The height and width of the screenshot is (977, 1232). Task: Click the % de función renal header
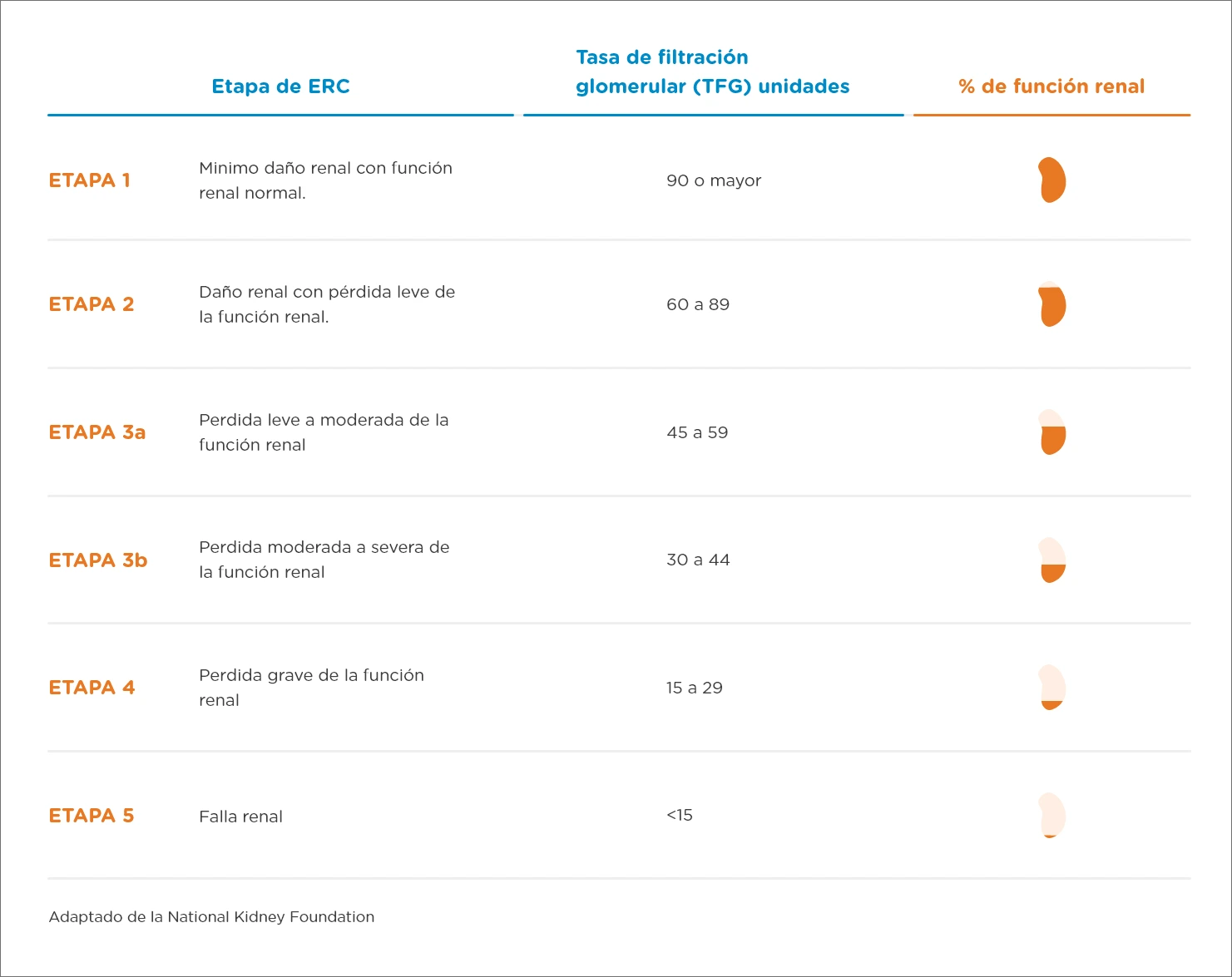(1051, 86)
